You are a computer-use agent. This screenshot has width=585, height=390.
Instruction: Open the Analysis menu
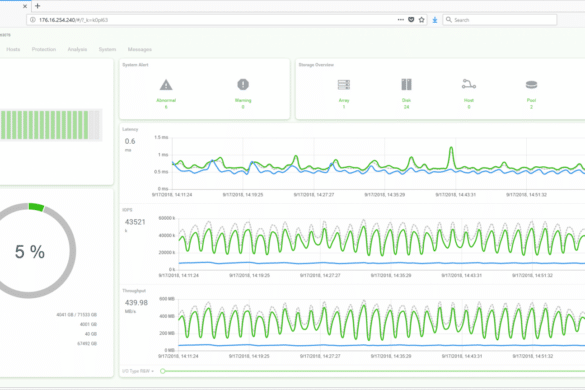(77, 49)
